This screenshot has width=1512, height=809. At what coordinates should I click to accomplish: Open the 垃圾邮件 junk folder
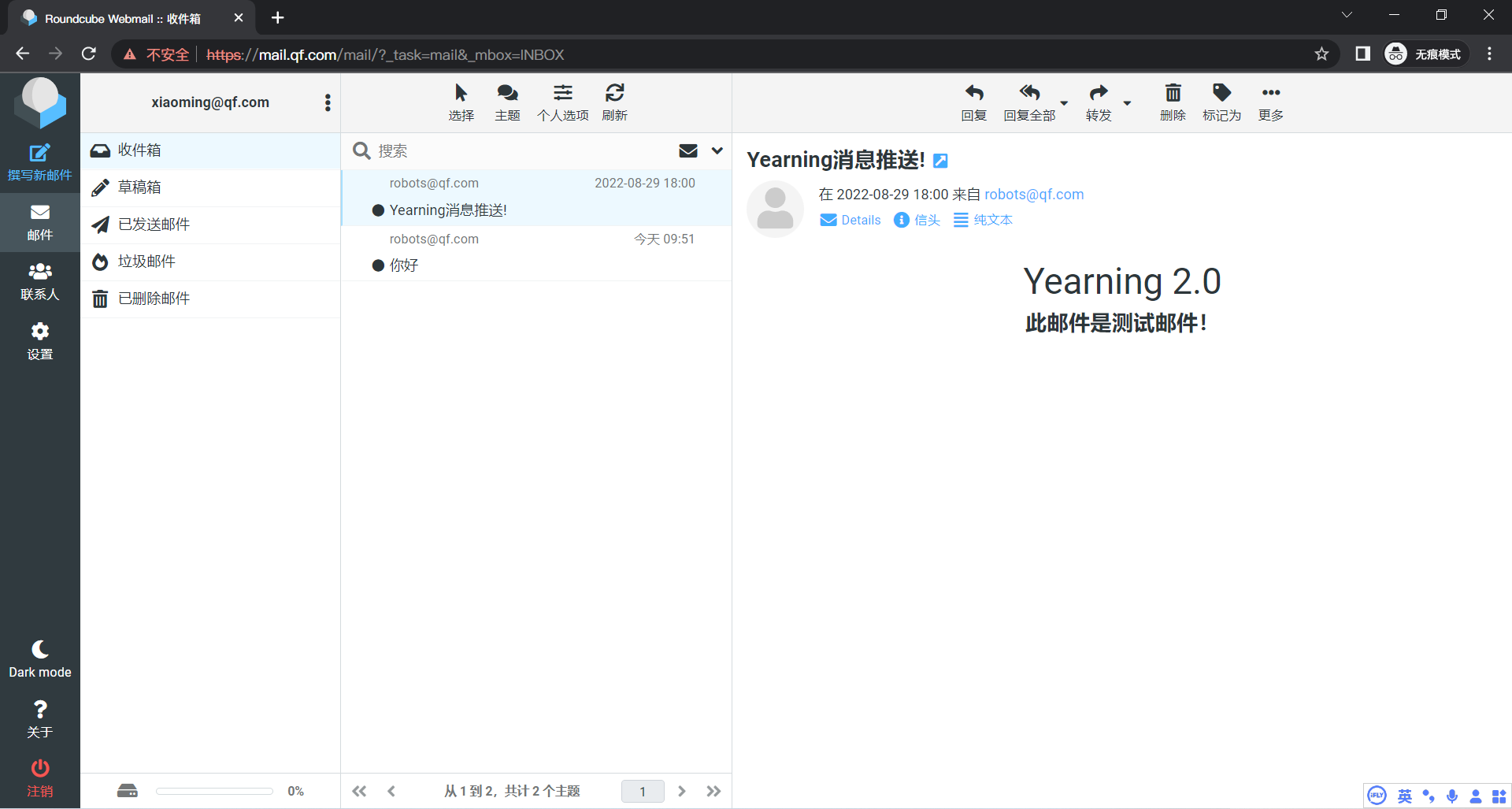[210, 262]
